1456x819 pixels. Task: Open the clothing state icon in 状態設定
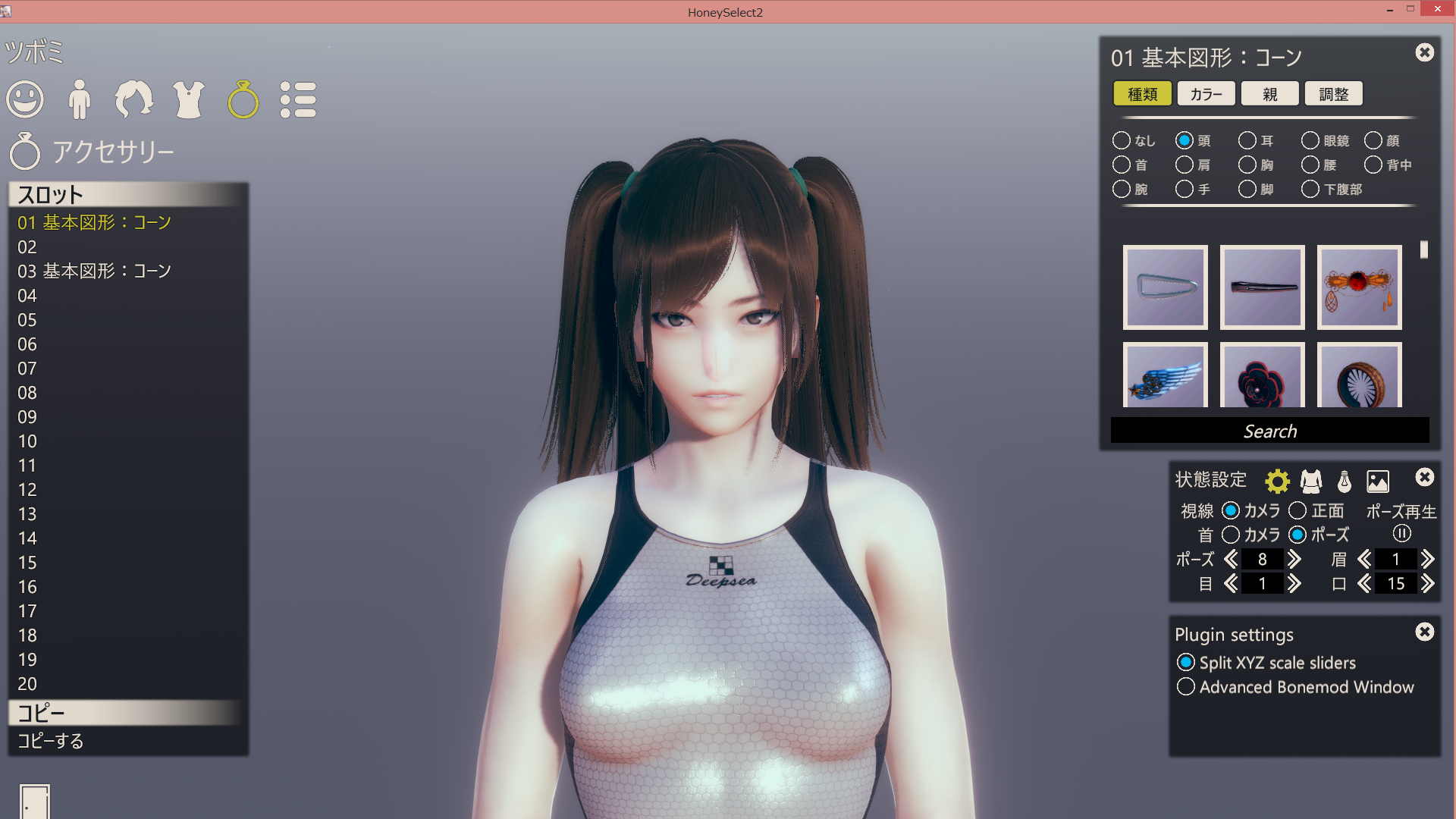1311,481
